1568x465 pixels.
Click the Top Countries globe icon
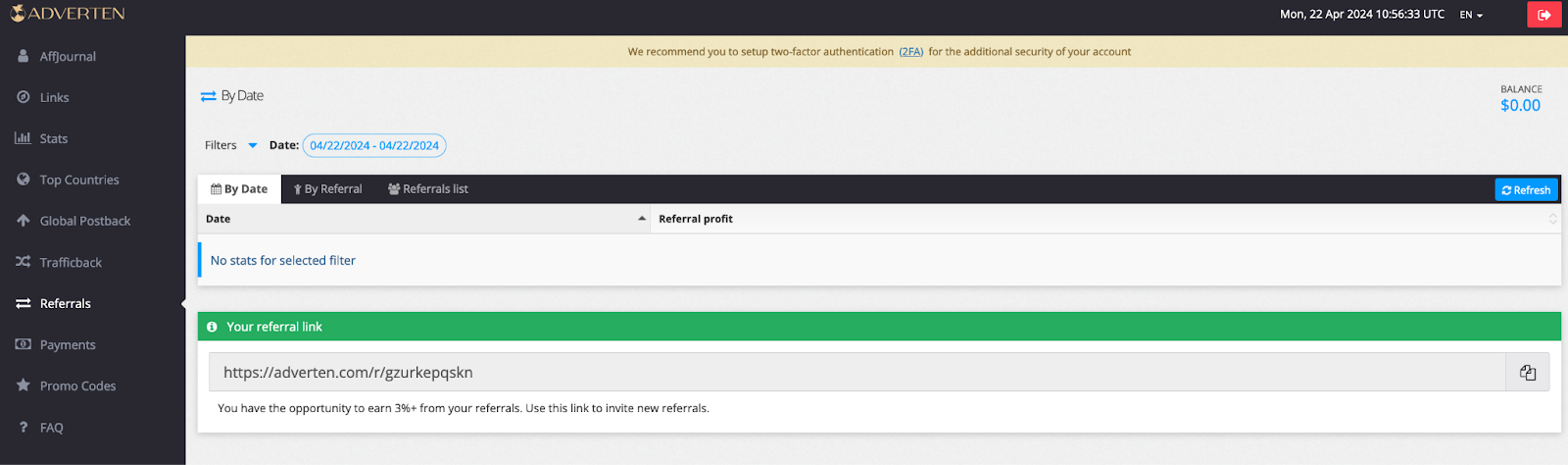[x=23, y=180]
